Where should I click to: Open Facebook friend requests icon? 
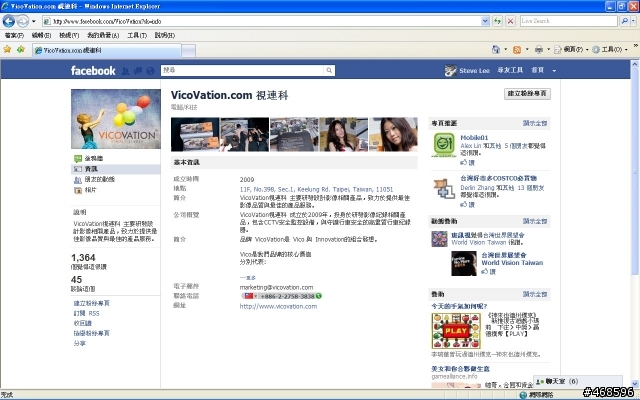coord(125,71)
